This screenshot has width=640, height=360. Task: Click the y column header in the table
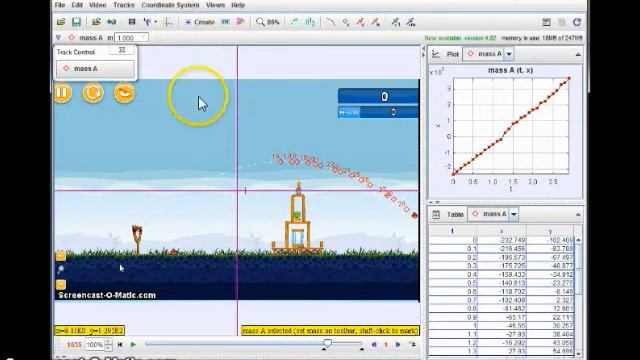[x=550, y=231]
